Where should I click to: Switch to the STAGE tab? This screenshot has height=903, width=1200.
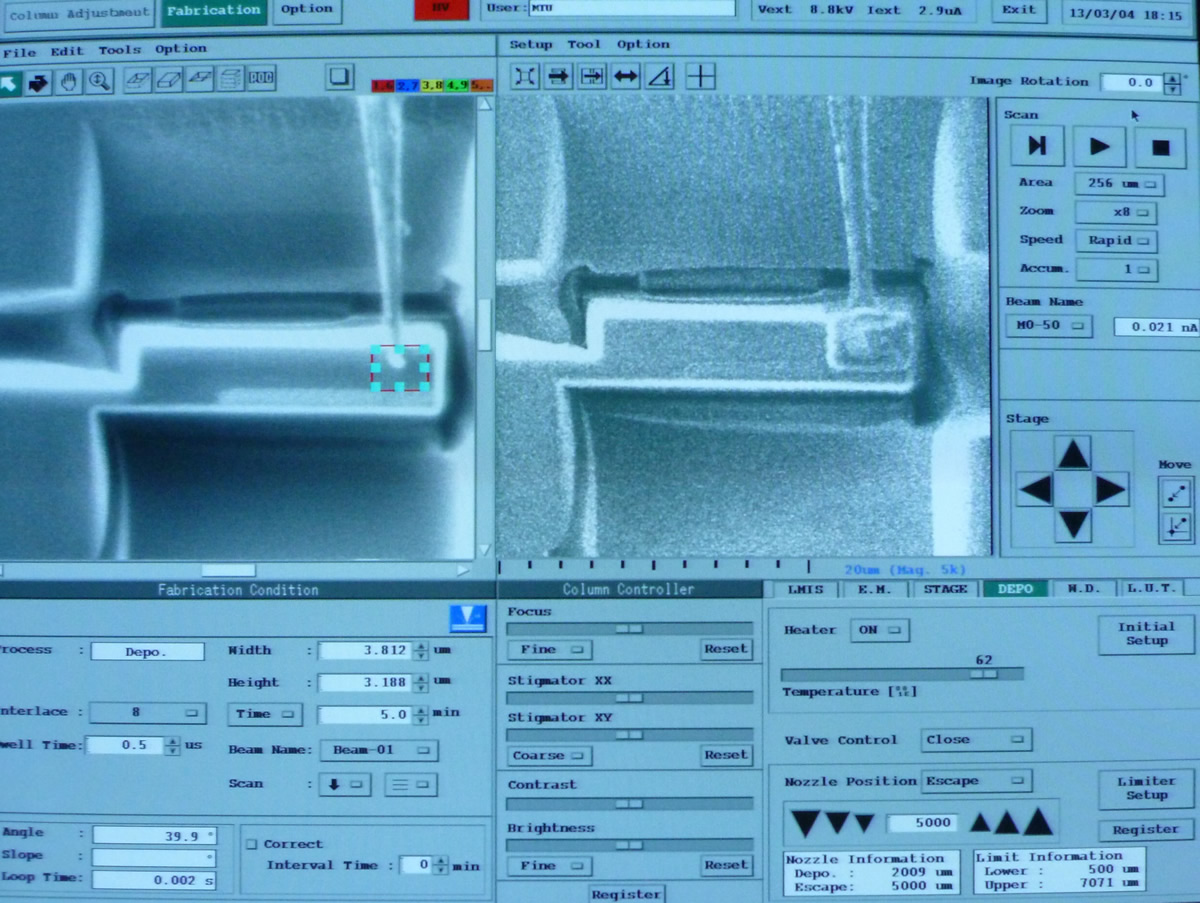(945, 589)
